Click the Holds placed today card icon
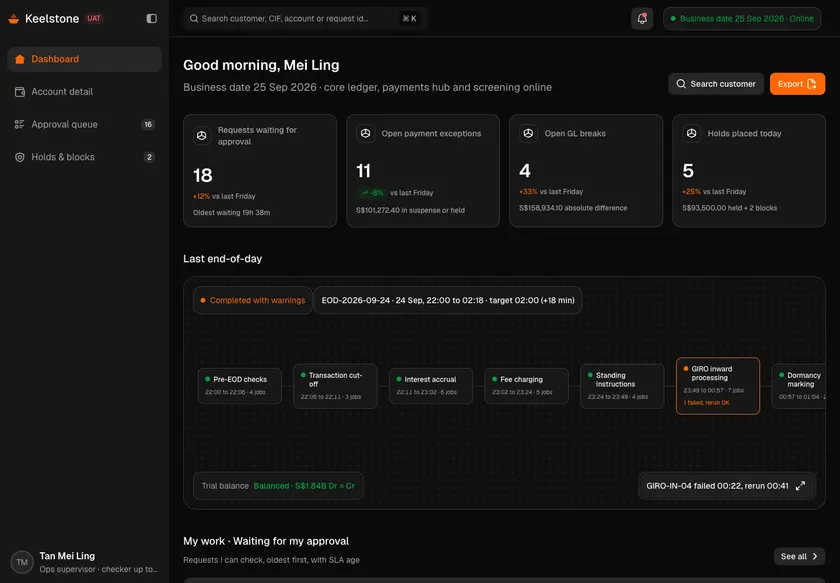Screen dimensions: 840x583 pos(692,133)
